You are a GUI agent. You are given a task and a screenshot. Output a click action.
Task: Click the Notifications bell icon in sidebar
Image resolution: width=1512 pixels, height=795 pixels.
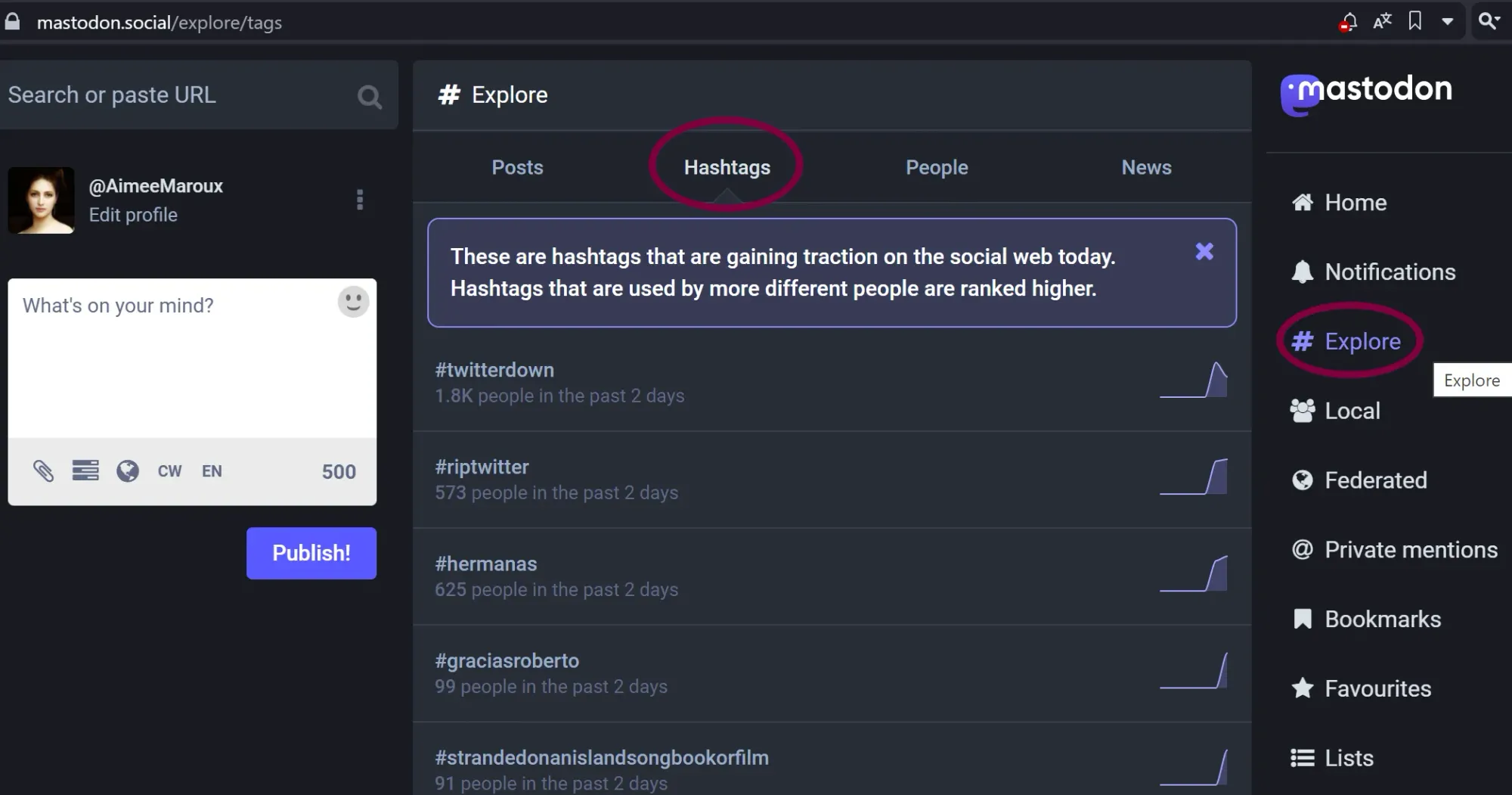pyautogui.click(x=1303, y=272)
